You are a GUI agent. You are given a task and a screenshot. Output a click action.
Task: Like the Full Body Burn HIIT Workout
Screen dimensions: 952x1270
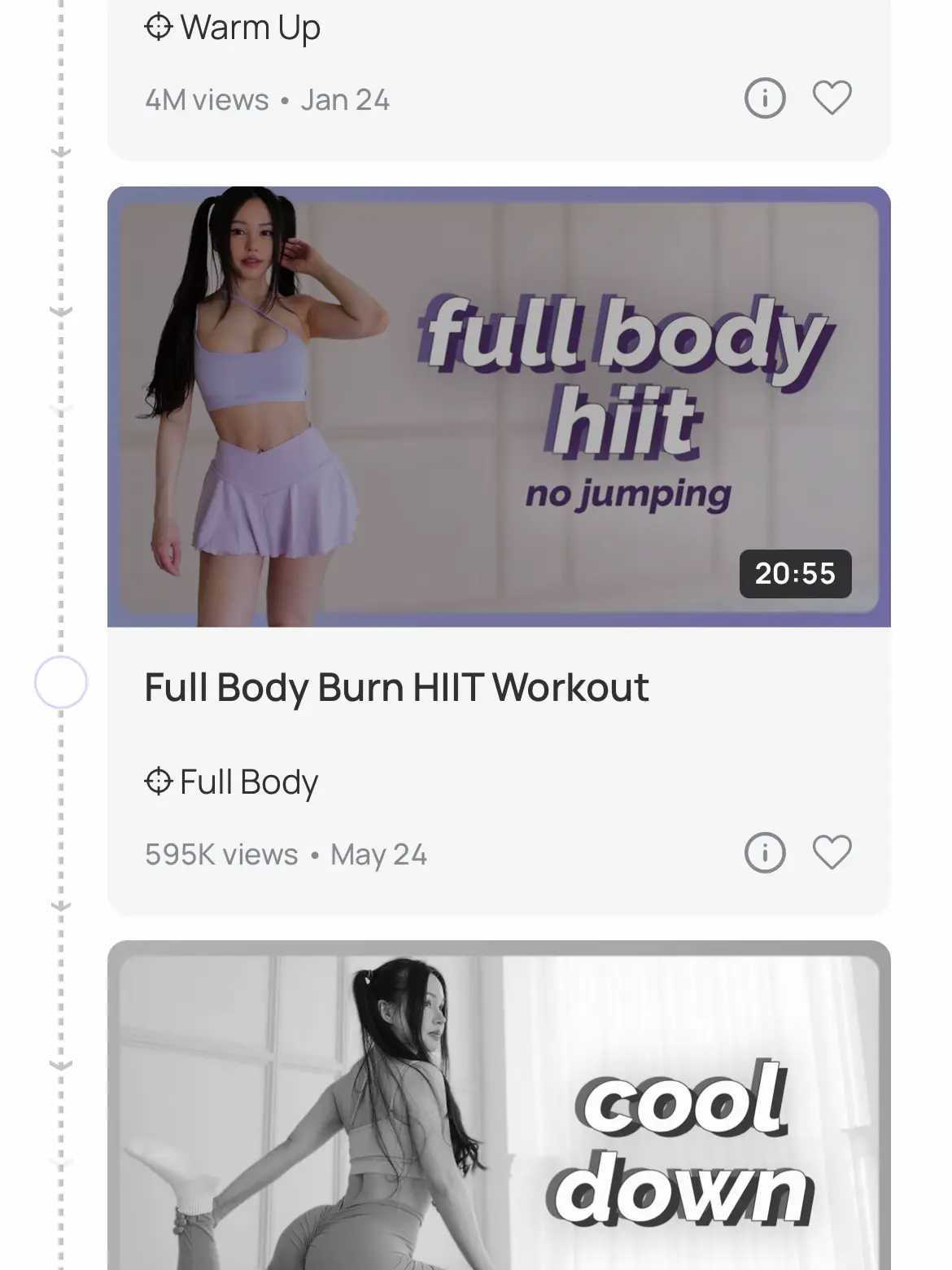(832, 853)
